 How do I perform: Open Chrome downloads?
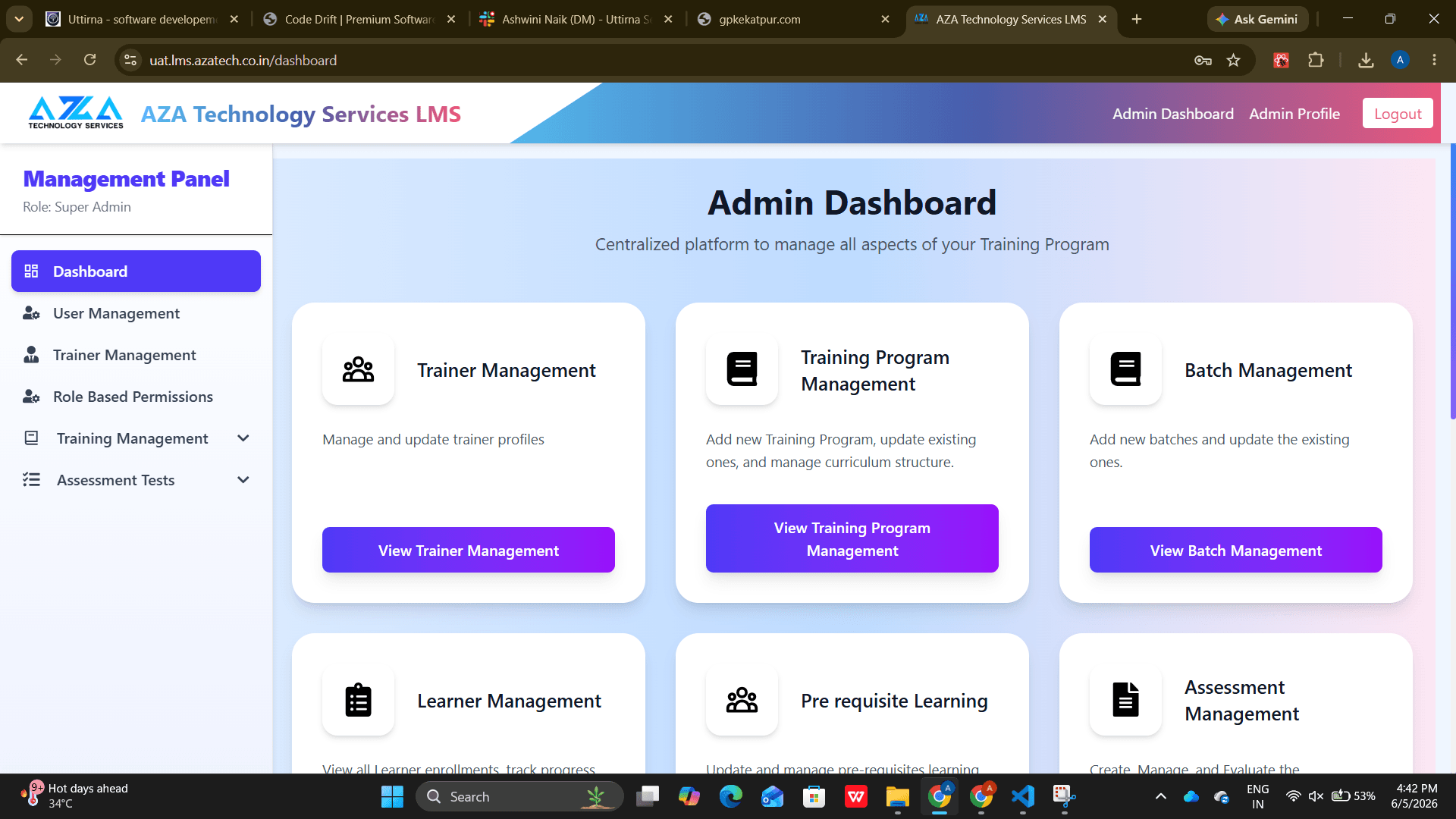(x=1366, y=61)
